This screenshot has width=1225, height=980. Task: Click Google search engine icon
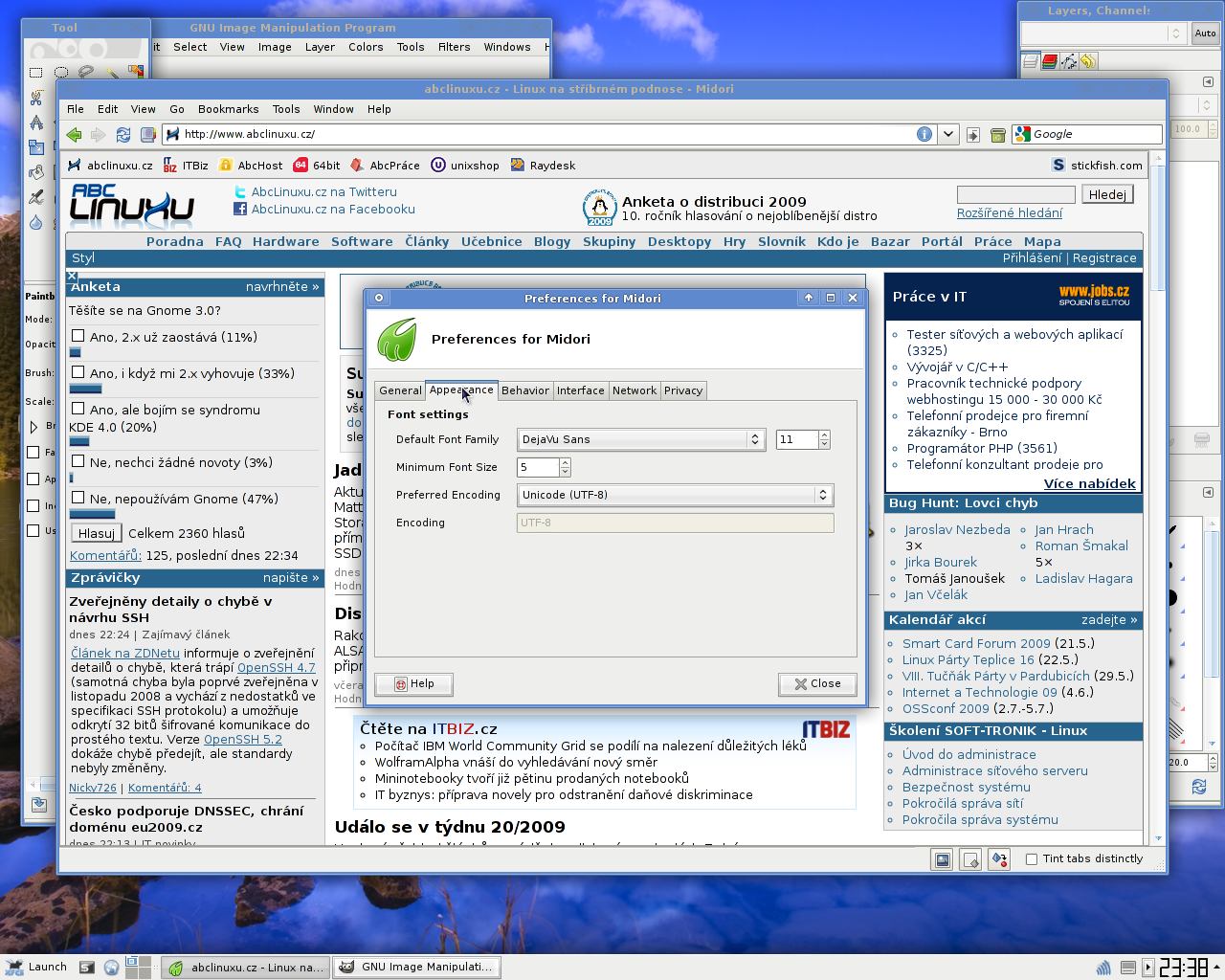(1023, 134)
